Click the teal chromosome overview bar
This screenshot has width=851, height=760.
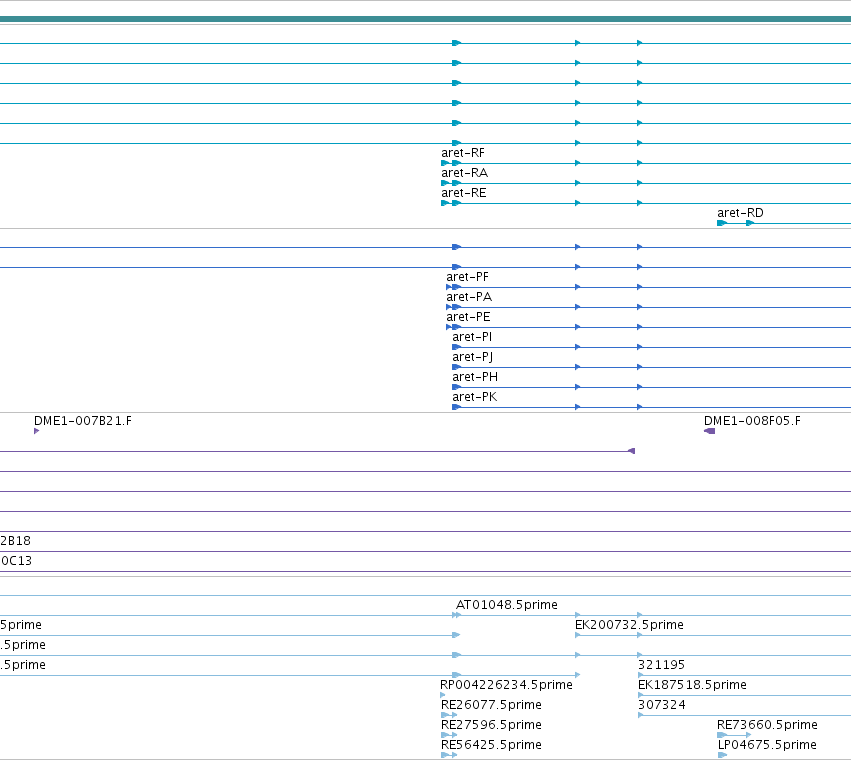pyautogui.click(x=426, y=20)
